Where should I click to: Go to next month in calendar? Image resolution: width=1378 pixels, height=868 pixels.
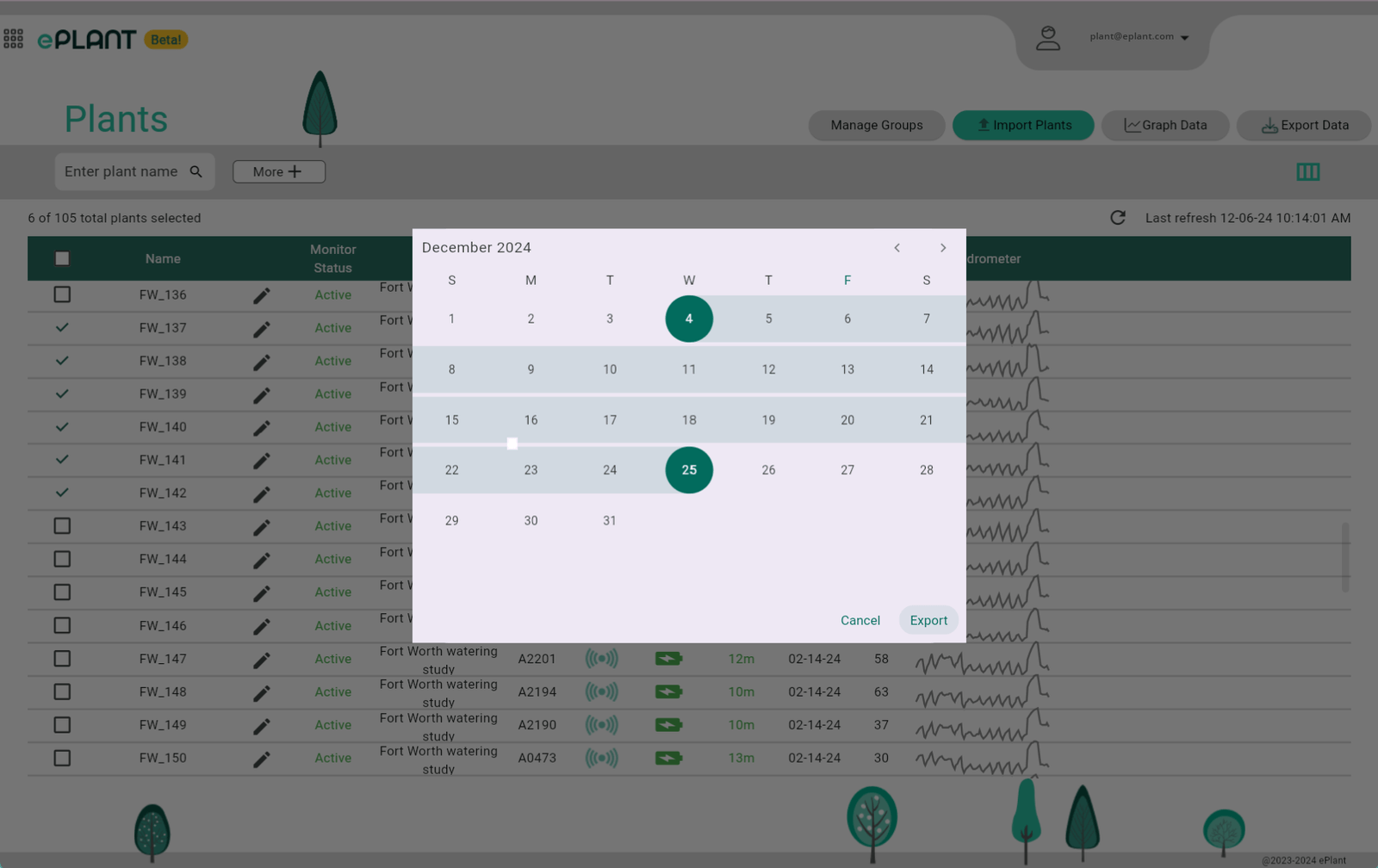(942, 248)
